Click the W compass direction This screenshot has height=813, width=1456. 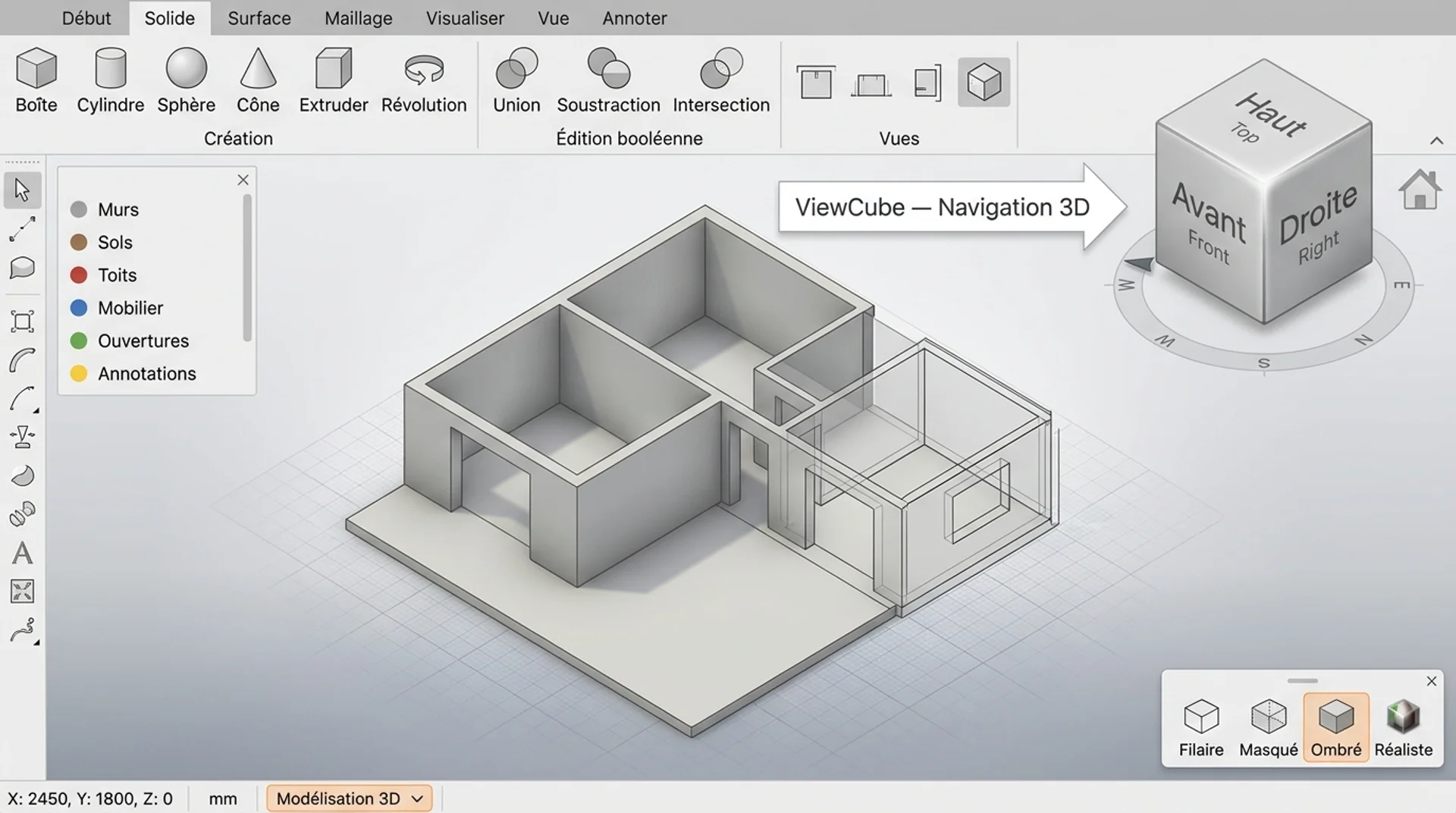point(1126,285)
